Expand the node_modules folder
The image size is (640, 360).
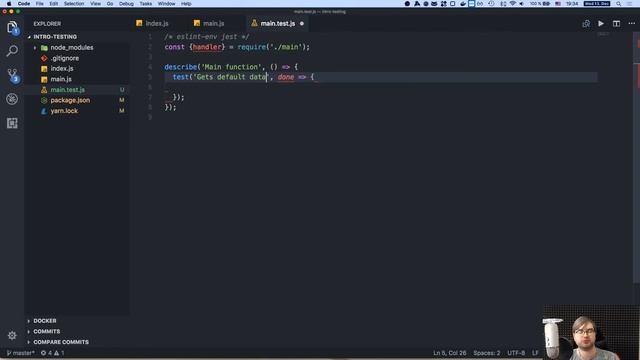[x=35, y=48]
